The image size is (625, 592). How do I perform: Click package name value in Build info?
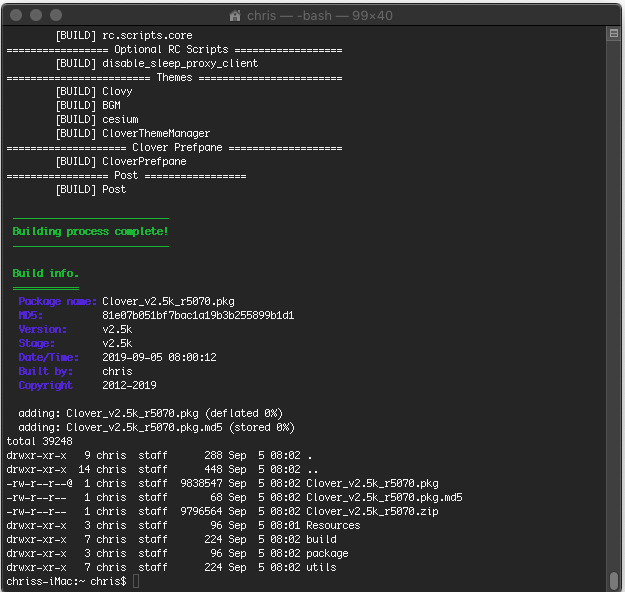click(x=168, y=301)
